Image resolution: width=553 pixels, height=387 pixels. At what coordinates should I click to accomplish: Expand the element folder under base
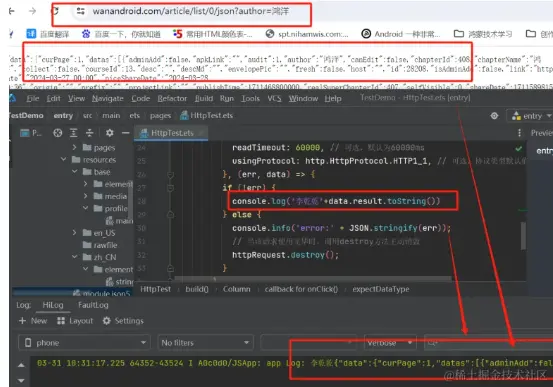coord(86,184)
